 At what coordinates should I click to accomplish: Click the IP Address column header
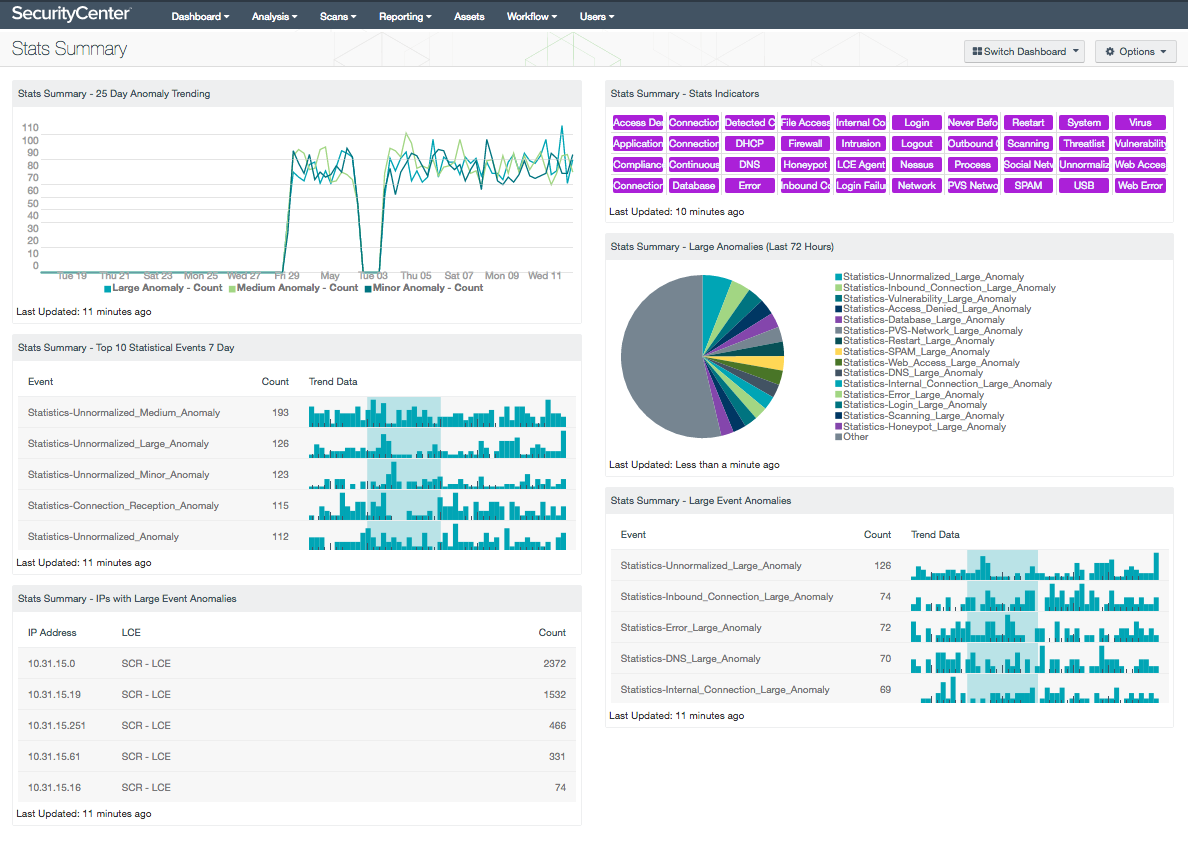52,632
